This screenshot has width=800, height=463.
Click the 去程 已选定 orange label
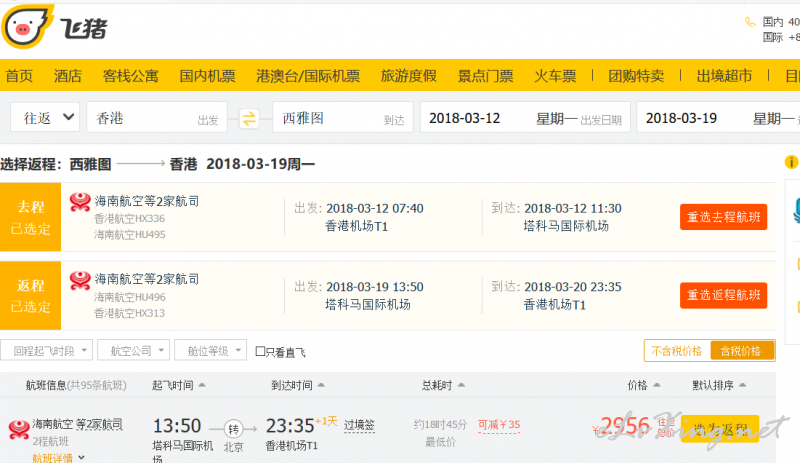[x=31, y=217]
